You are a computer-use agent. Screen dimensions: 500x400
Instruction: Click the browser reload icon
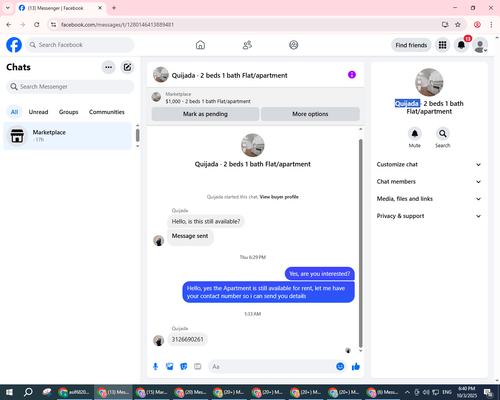click(37, 25)
